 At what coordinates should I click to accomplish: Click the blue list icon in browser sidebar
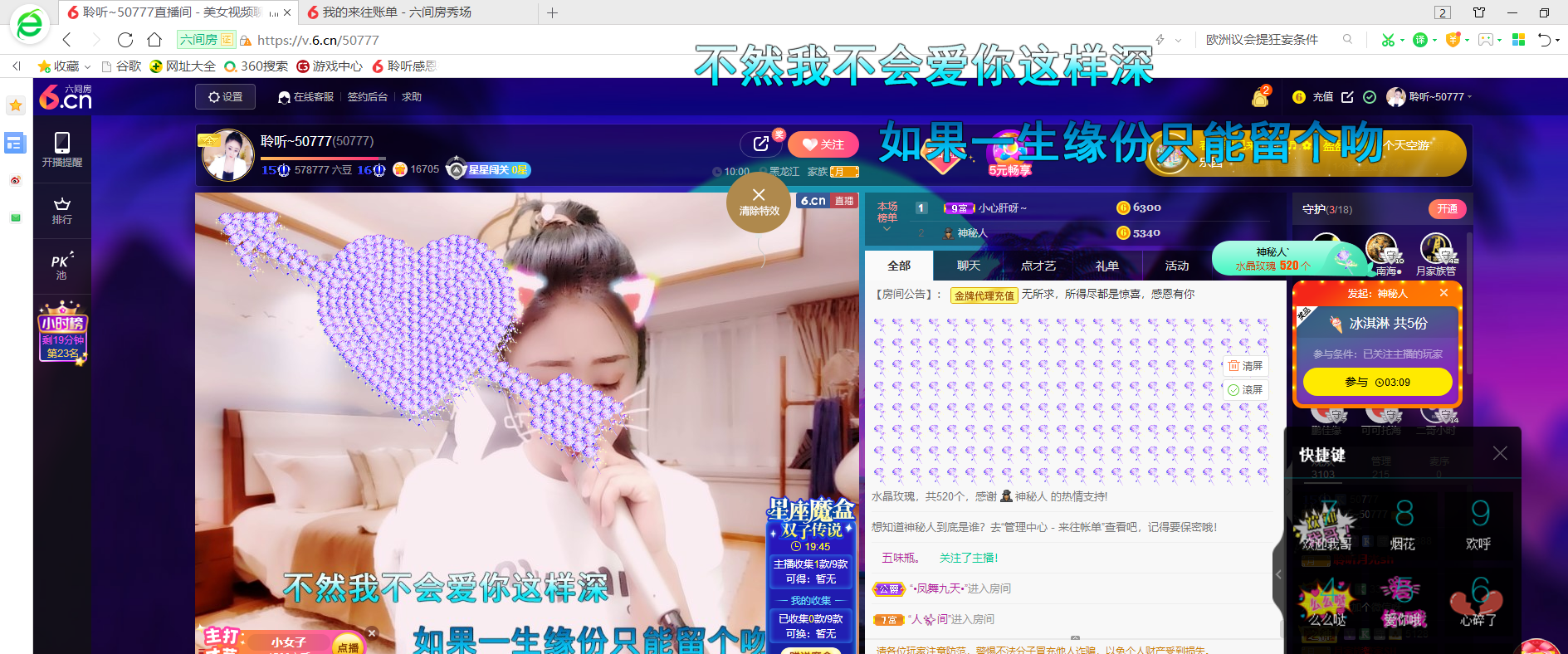pyautogui.click(x=15, y=143)
